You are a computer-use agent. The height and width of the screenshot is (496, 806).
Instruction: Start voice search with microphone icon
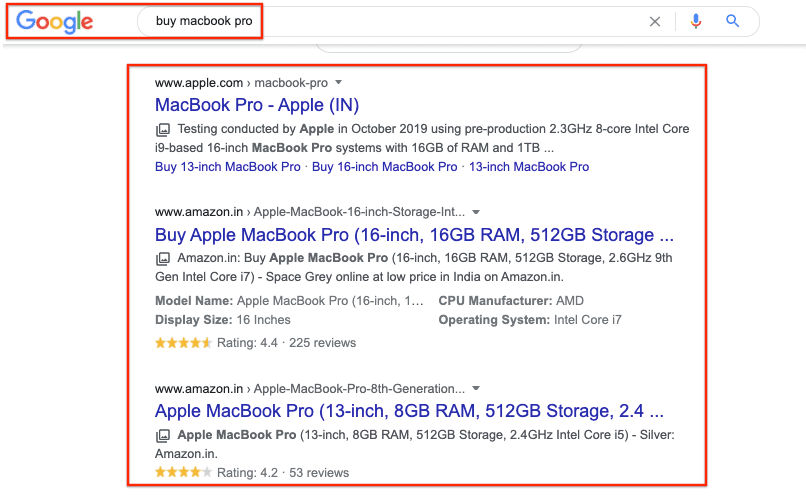coord(696,21)
